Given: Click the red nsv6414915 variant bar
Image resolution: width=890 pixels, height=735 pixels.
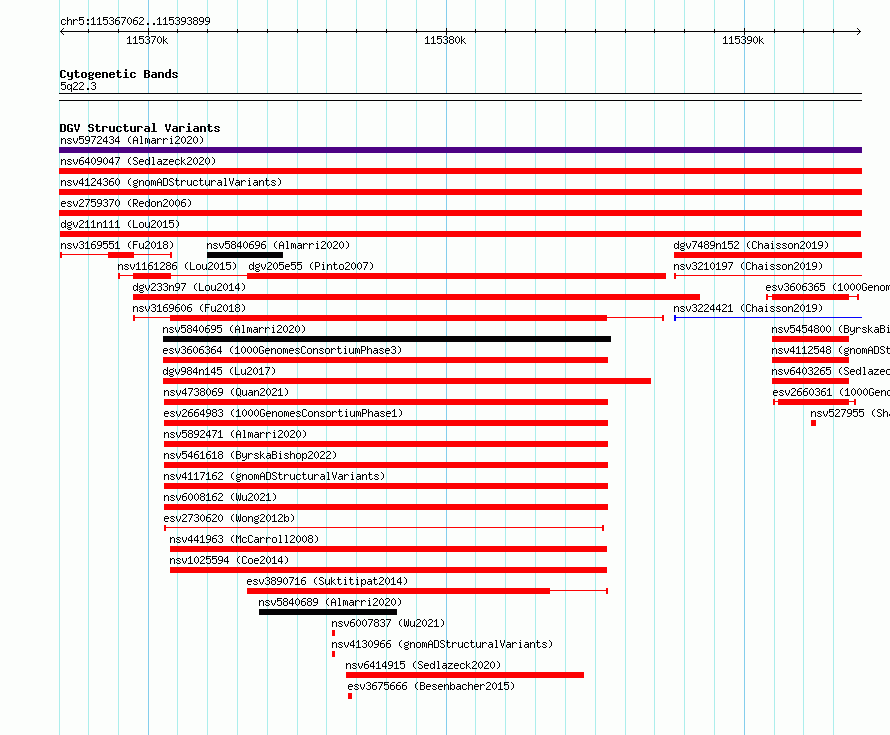Looking at the screenshot, I should (465, 675).
